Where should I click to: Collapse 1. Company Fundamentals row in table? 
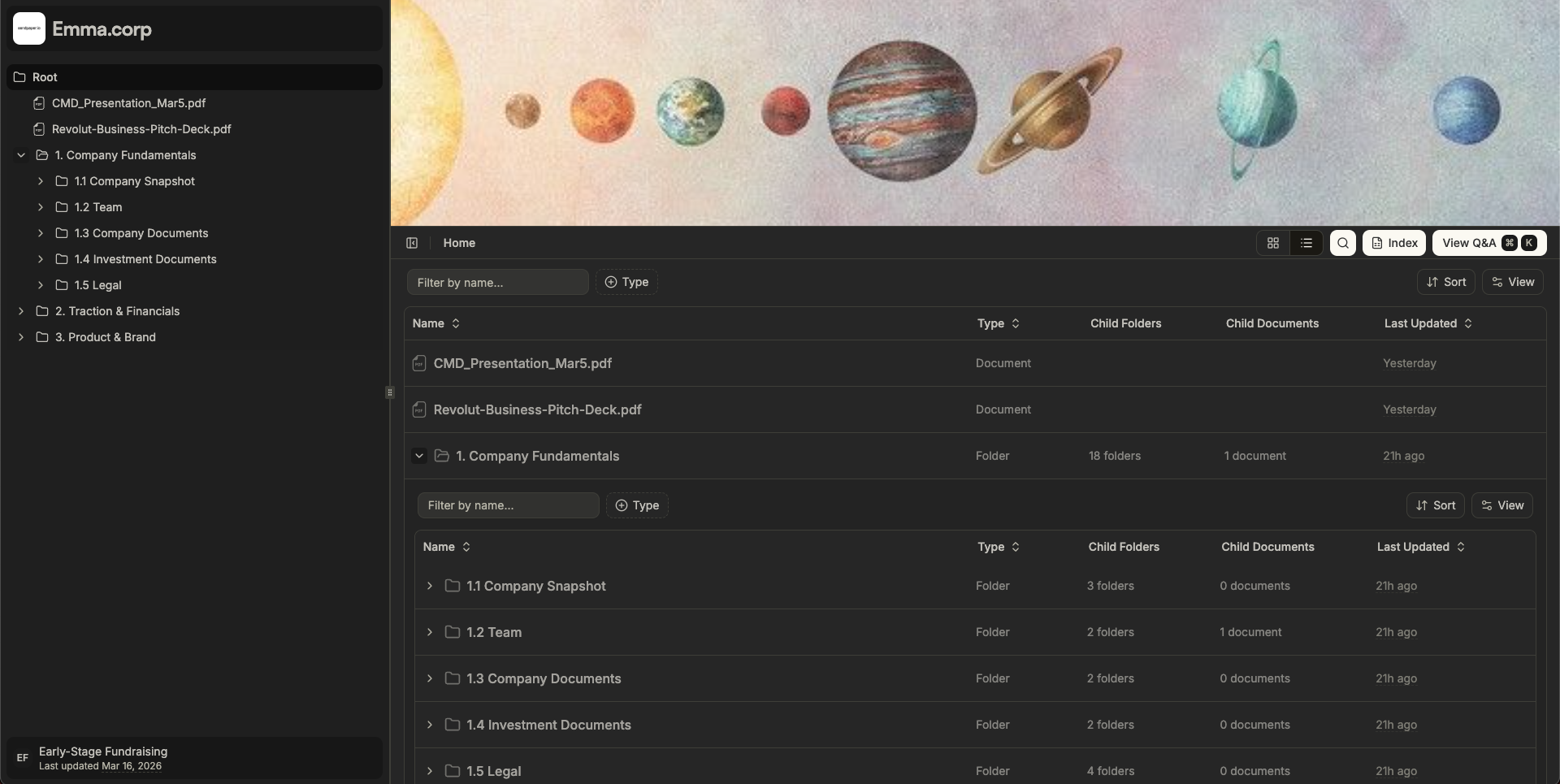419,456
